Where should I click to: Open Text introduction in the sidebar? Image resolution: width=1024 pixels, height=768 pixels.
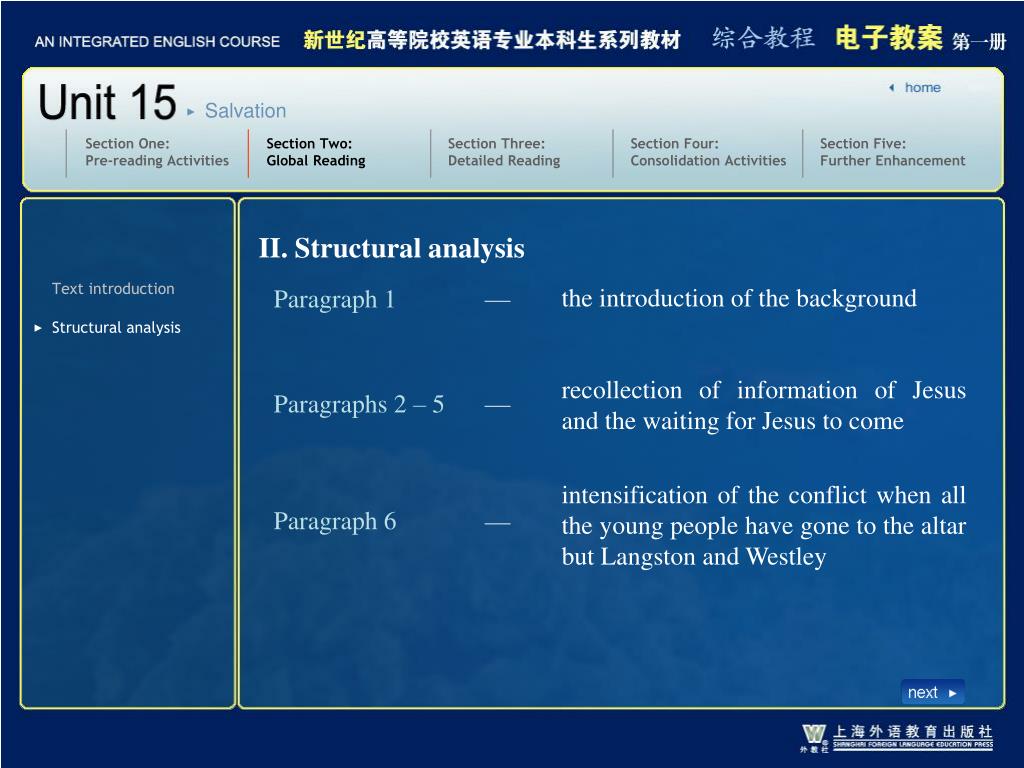pyautogui.click(x=113, y=289)
